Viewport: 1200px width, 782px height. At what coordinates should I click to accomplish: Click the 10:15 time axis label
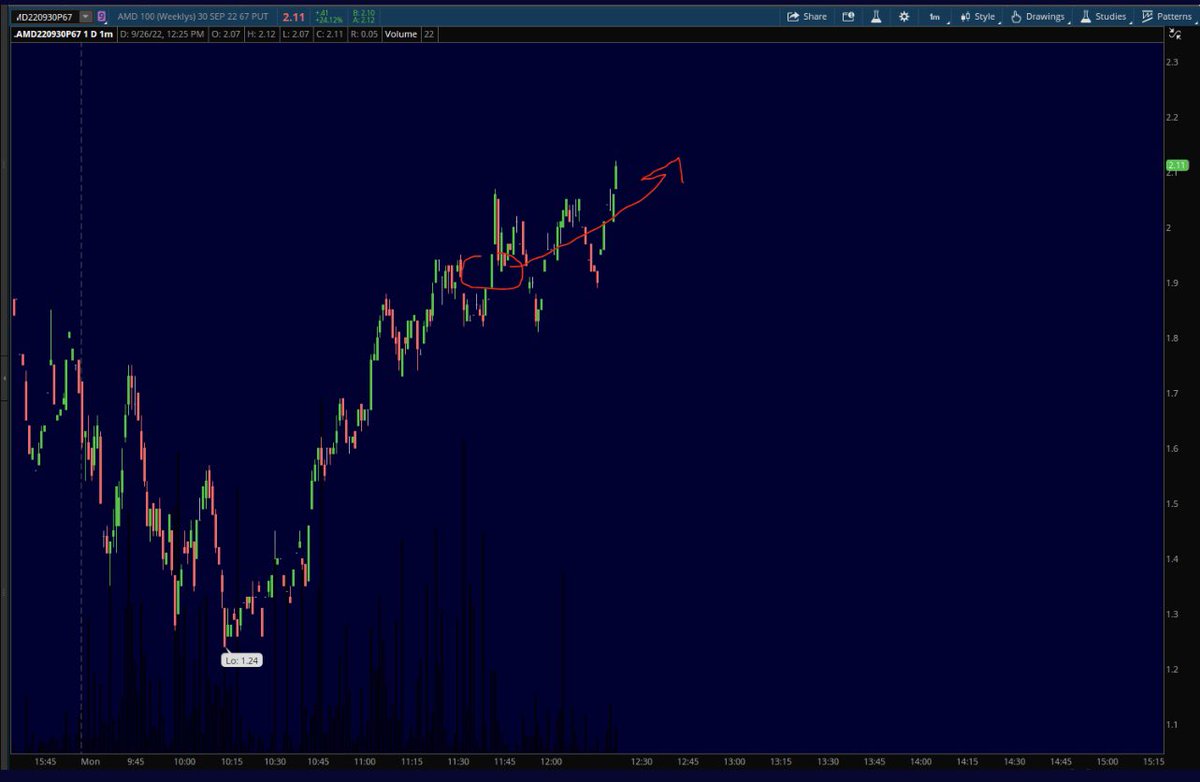tap(230, 761)
